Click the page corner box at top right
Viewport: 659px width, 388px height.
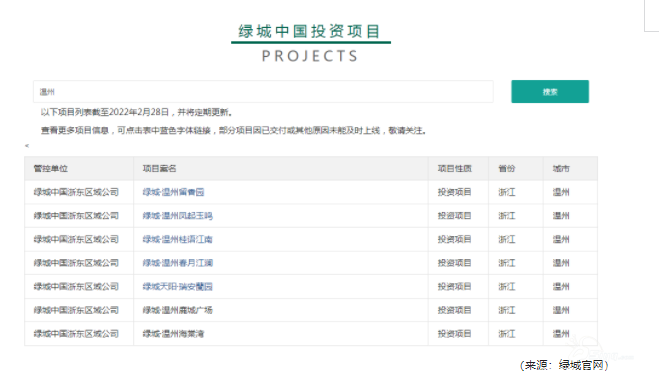click(651, 16)
